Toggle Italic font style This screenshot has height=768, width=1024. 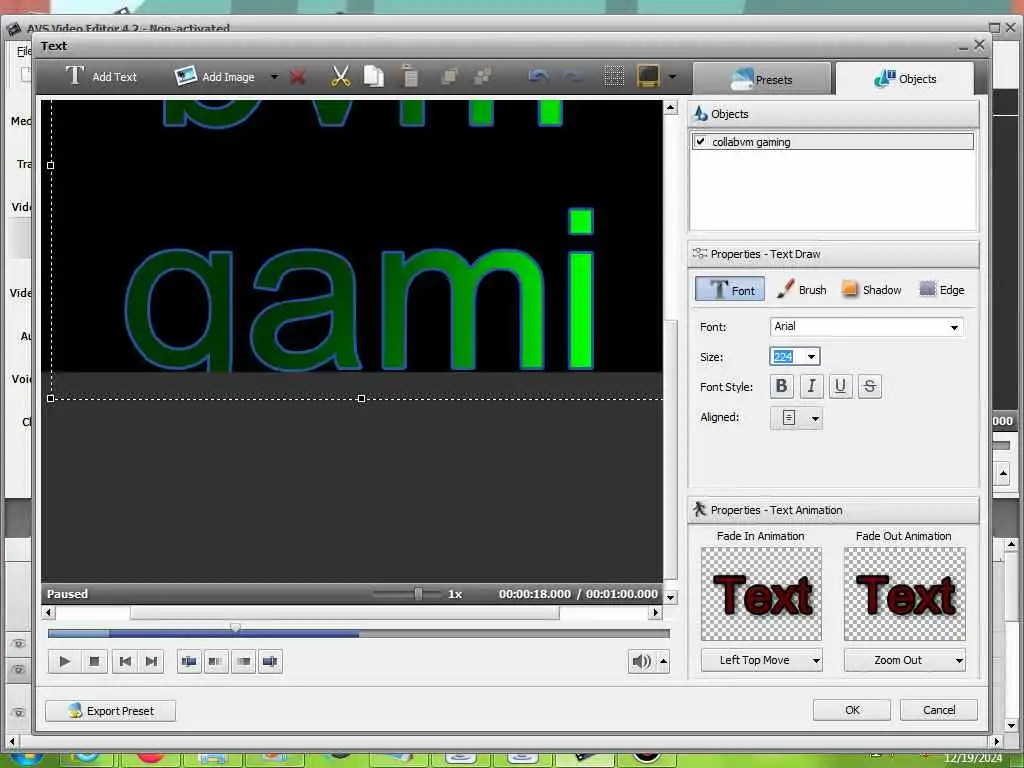coord(811,386)
